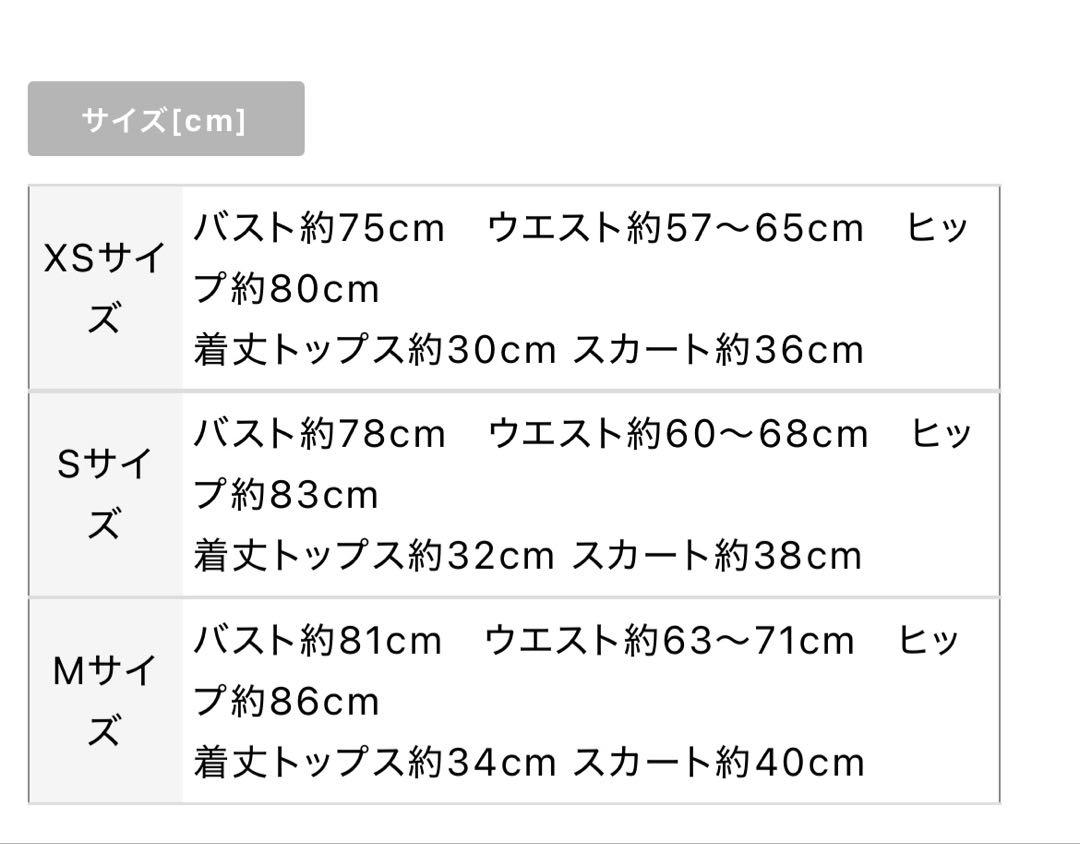Image resolution: width=1080 pixels, height=844 pixels.
Task: Click the ヒッ text in M row
Action: [x=929, y=640]
